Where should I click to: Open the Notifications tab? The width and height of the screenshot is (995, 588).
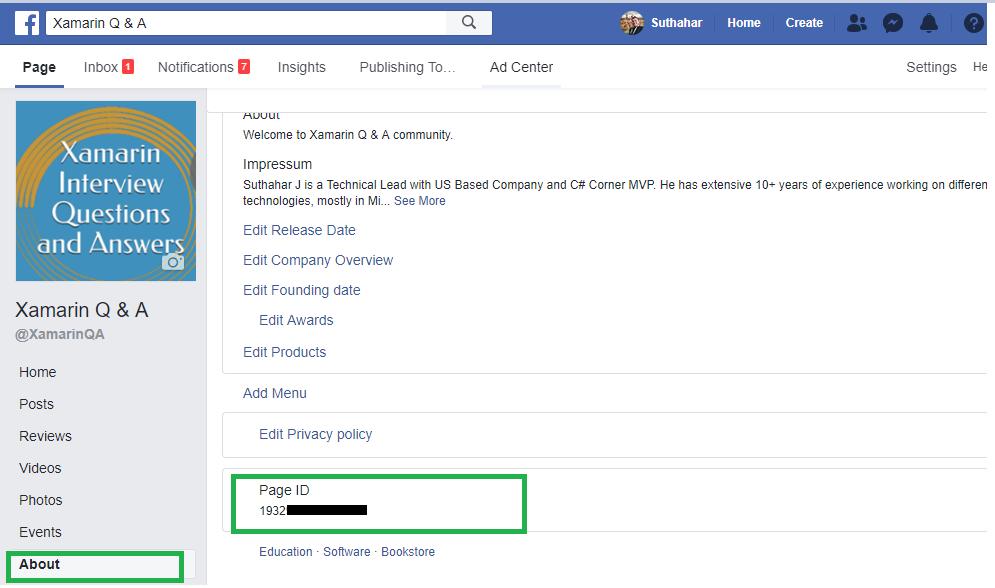204,67
